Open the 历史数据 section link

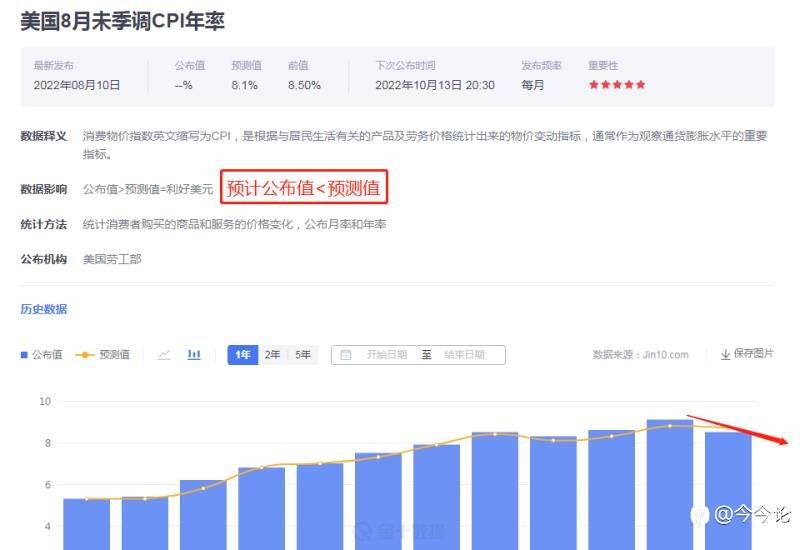(44, 309)
